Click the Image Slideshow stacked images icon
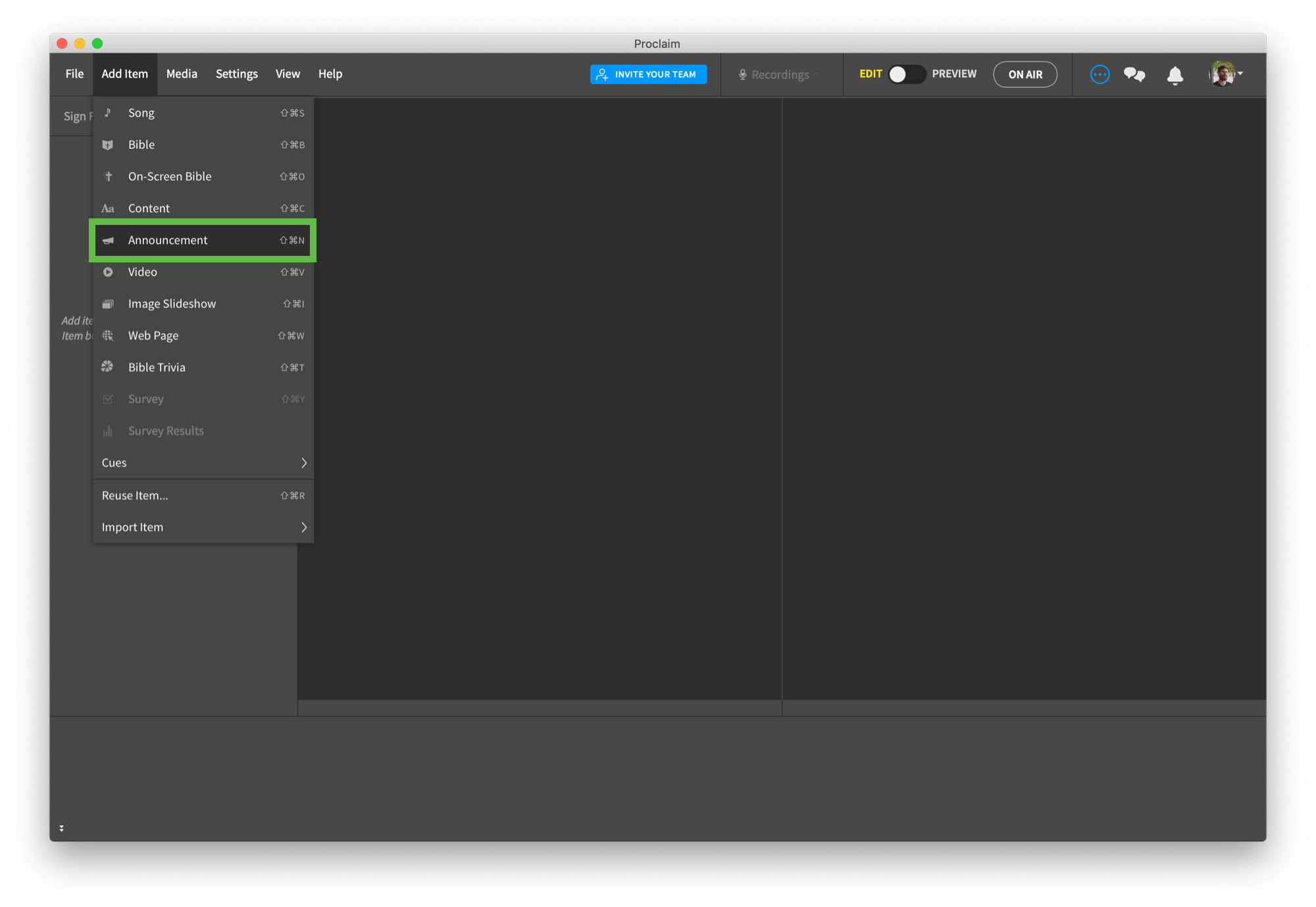The image size is (1316, 907). point(108,304)
